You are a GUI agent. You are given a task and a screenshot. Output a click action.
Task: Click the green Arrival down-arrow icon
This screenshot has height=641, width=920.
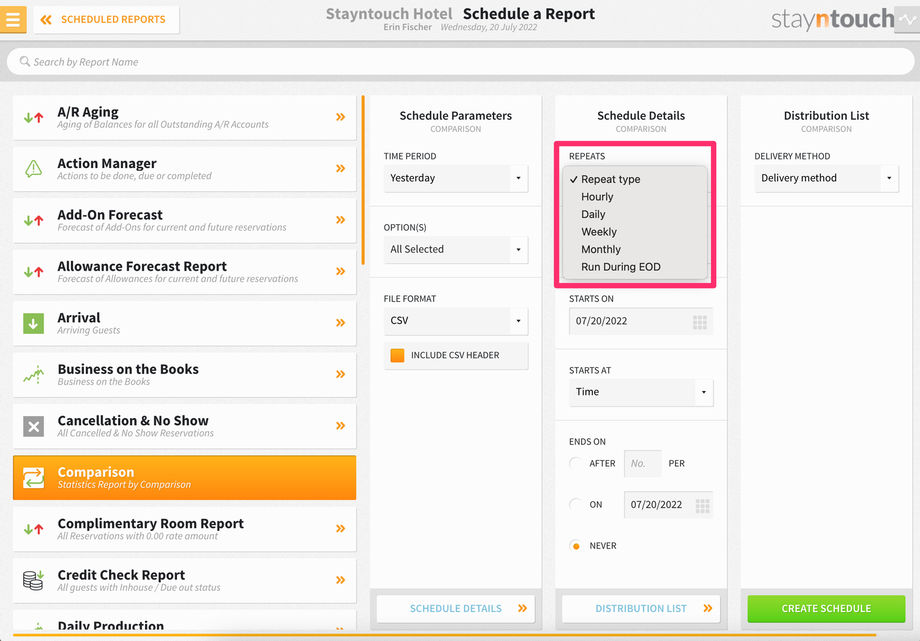[x=33, y=323]
